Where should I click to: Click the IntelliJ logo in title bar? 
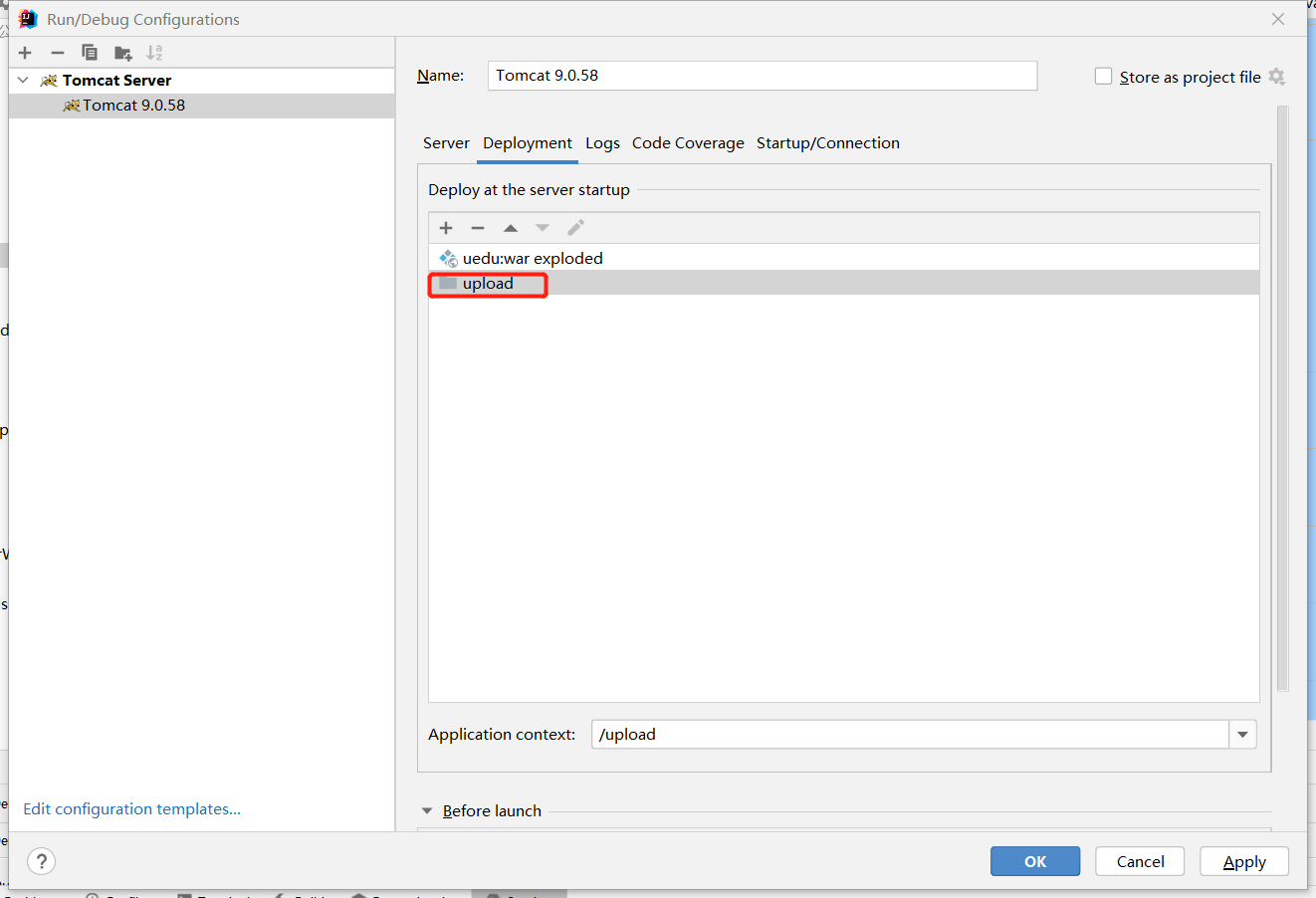pos(28,19)
